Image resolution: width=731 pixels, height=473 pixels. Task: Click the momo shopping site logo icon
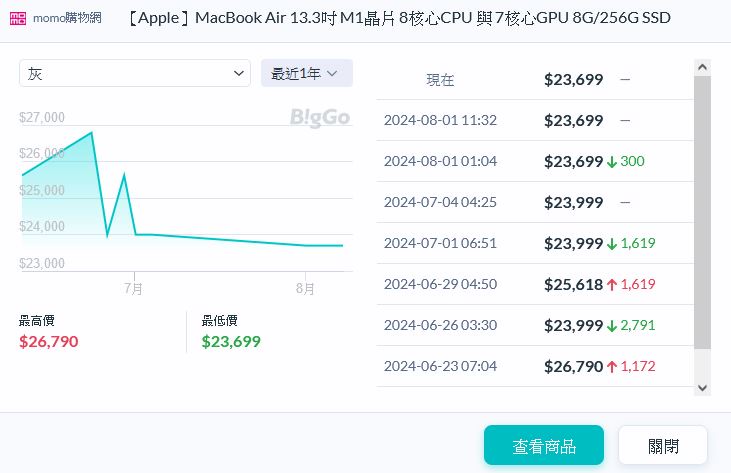coord(18,19)
